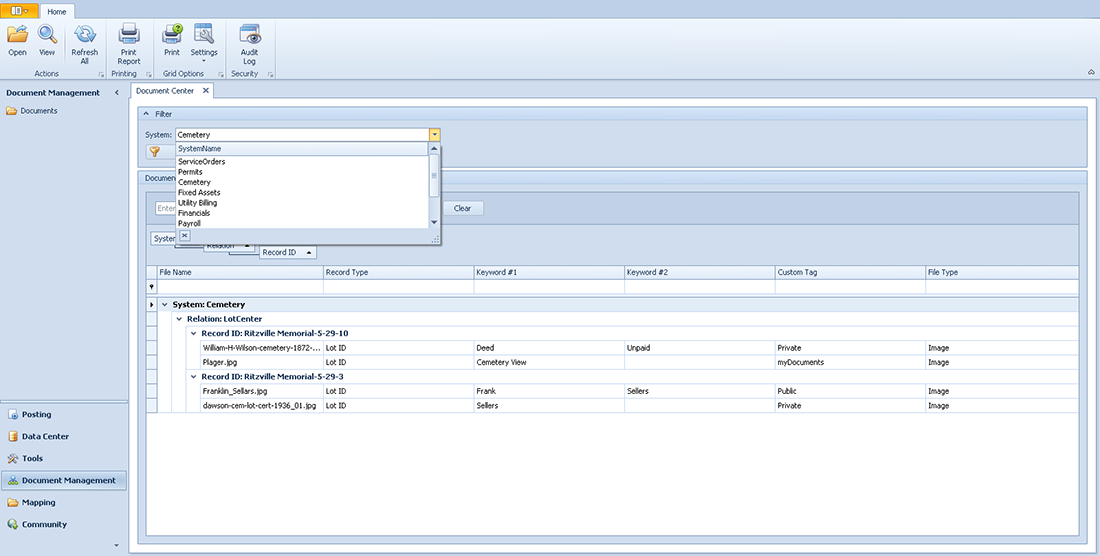Expand navigation overflow arrow at sidebar bottom

[x=116, y=545]
